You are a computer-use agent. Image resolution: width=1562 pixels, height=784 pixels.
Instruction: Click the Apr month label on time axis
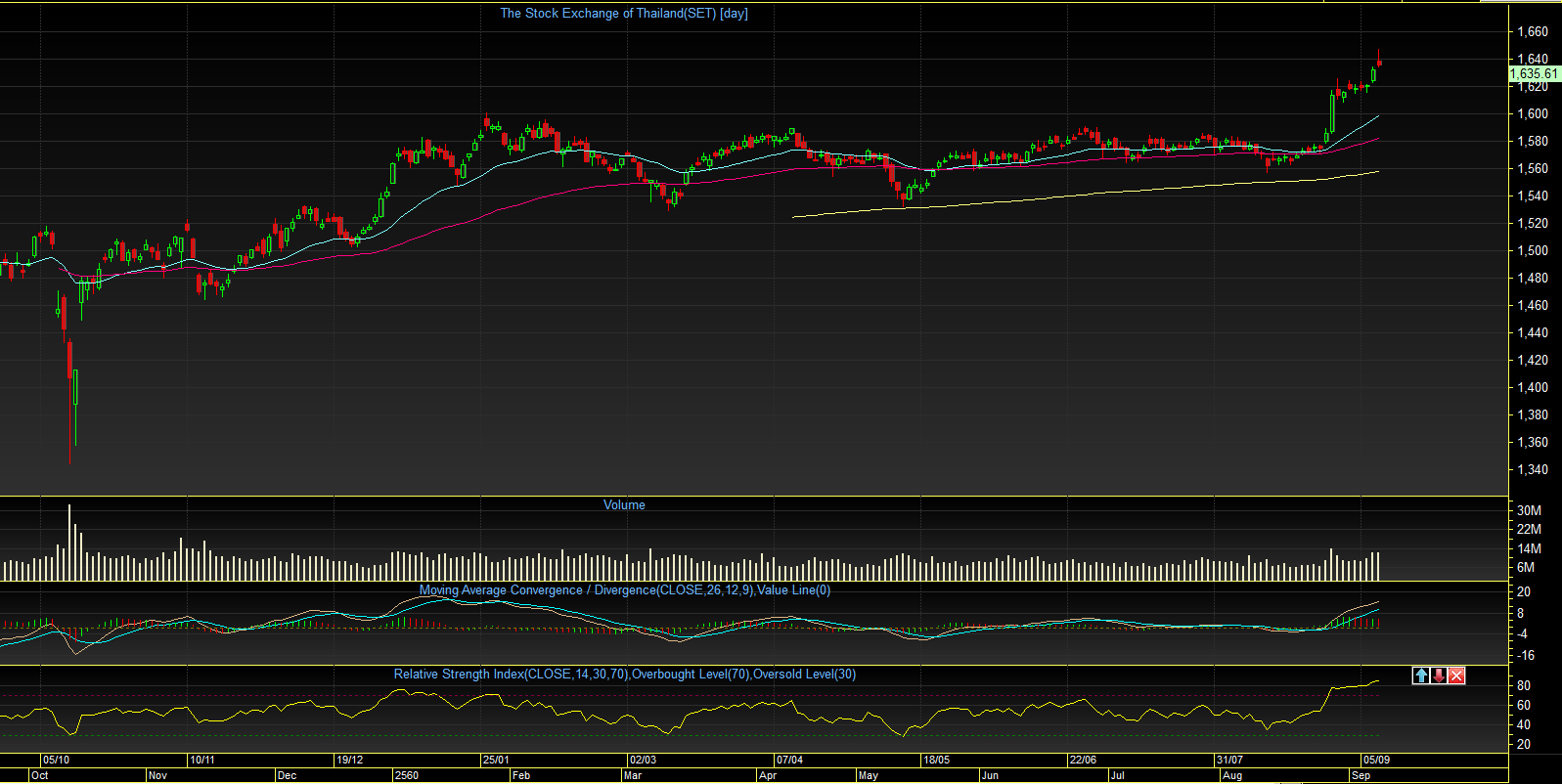pyautogui.click(x=768, y=775)
